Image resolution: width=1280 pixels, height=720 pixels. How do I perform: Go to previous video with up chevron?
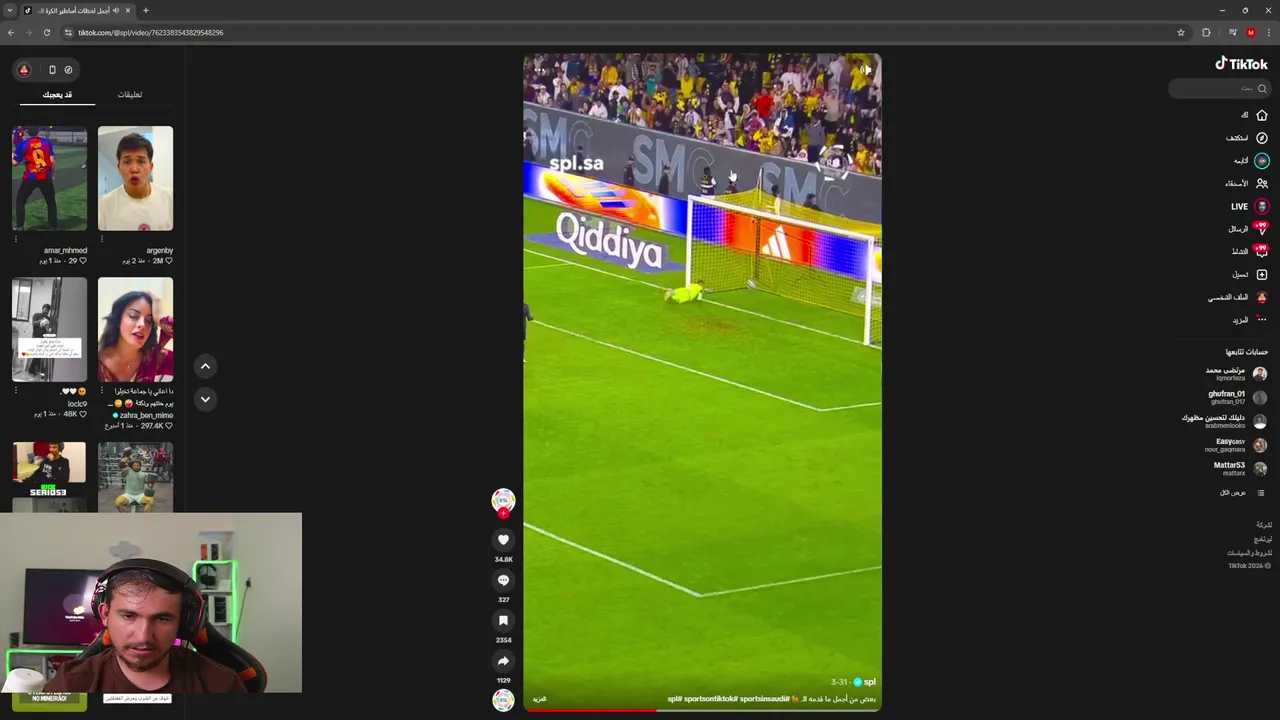[205, 366]
